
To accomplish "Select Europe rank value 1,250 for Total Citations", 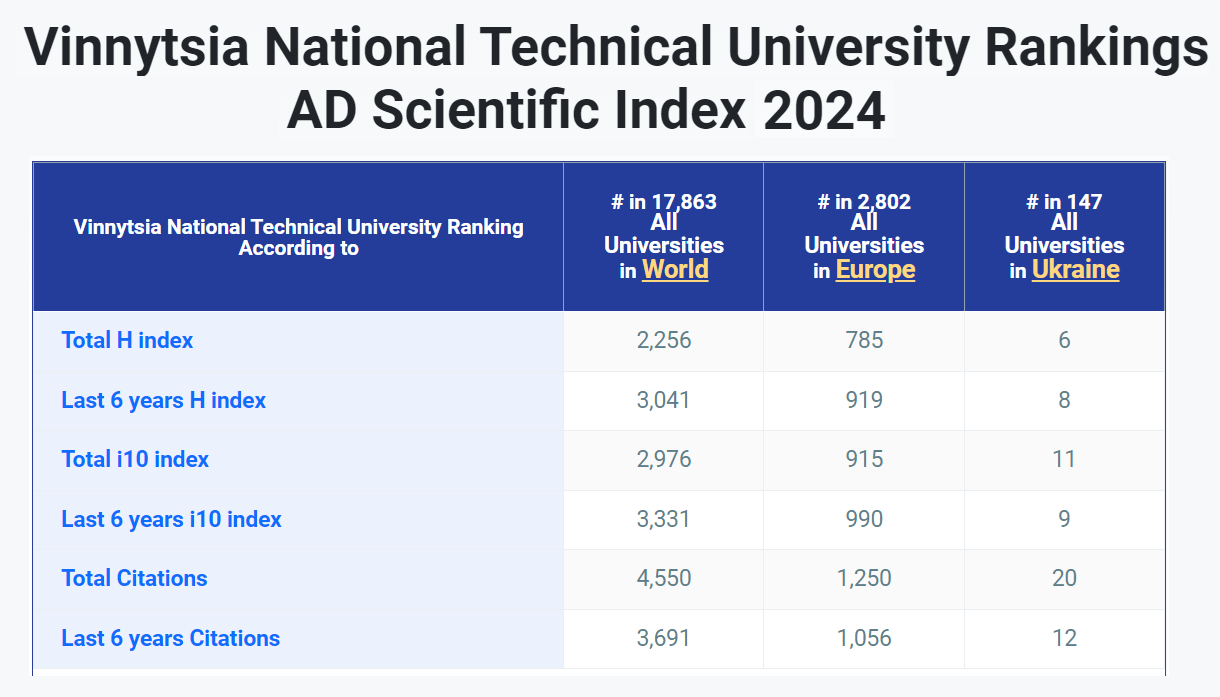I will (x=864, y=578).
